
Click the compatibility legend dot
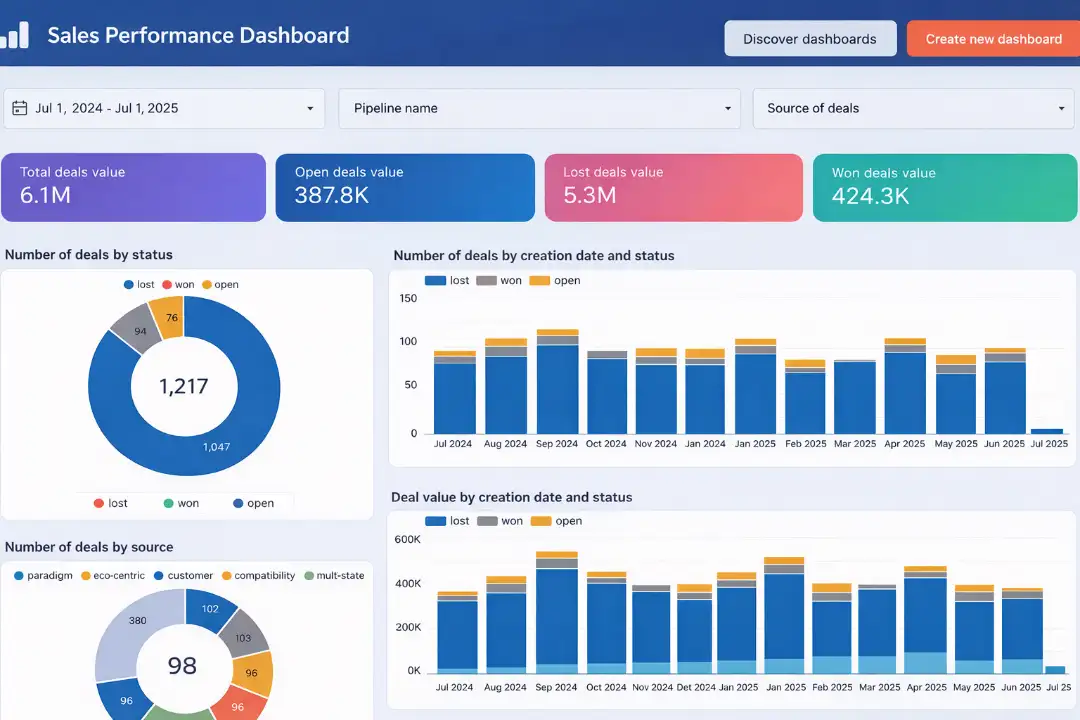226,575
